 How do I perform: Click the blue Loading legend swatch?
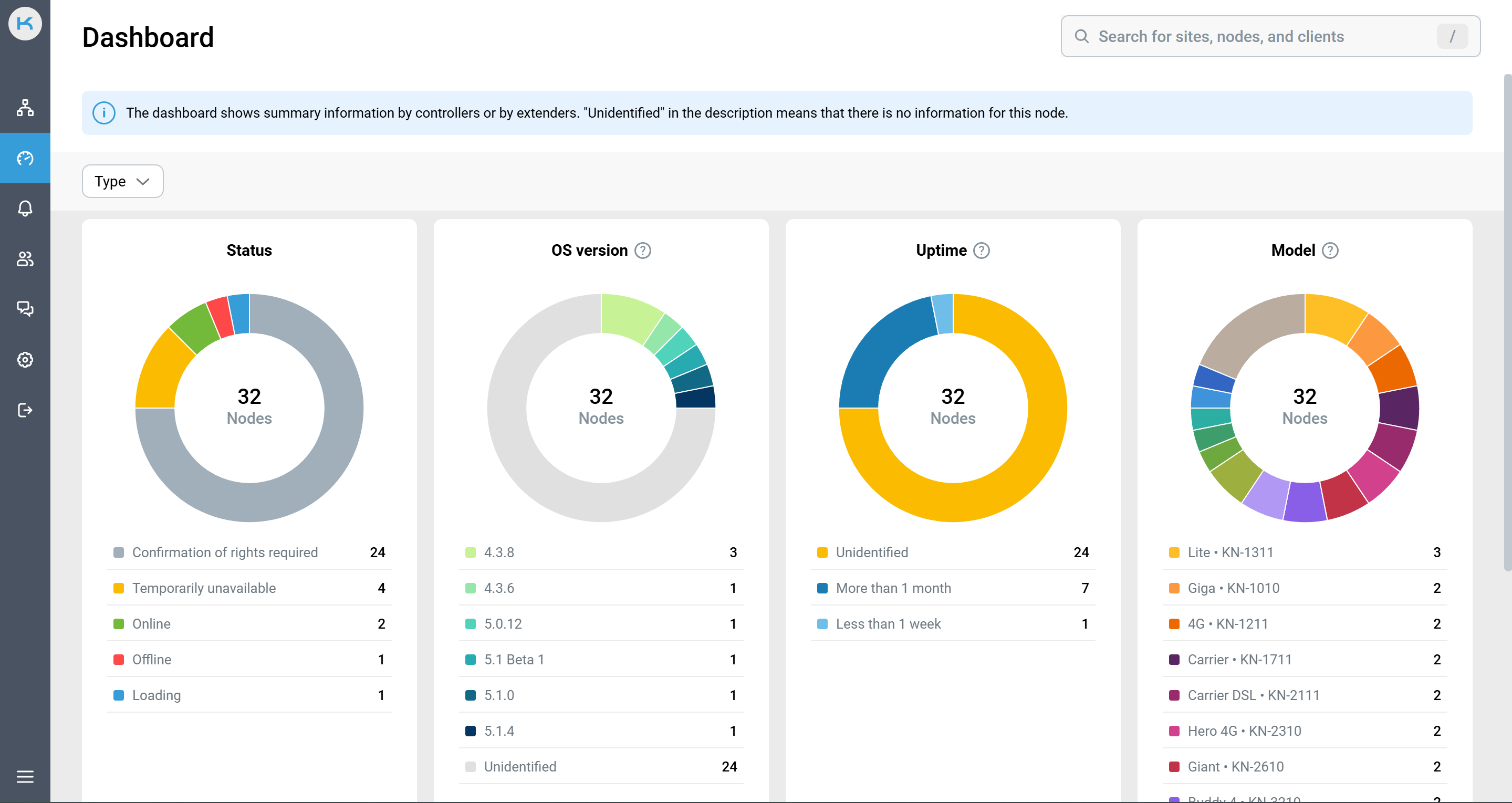[x=119, y=695]
